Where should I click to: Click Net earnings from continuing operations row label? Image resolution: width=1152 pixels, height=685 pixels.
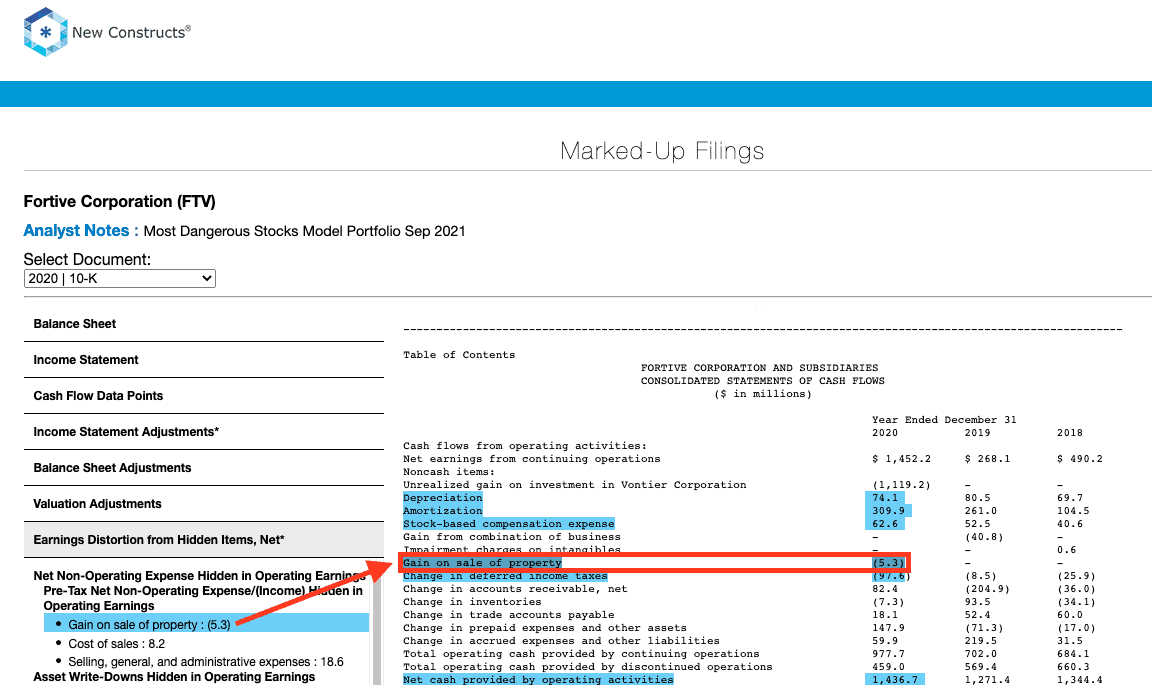point(531,459)
